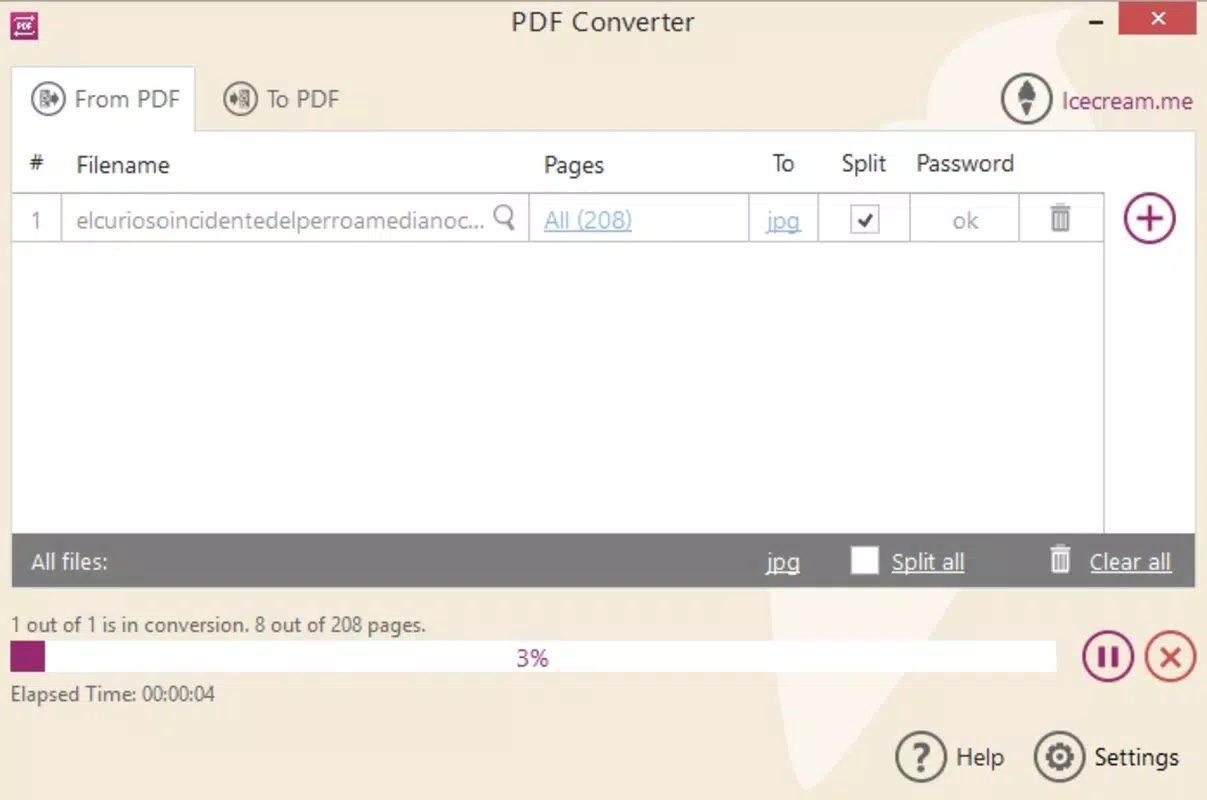1207x800 pixels.
Task: Click the Clear all link
Action: pos(1130,562)
